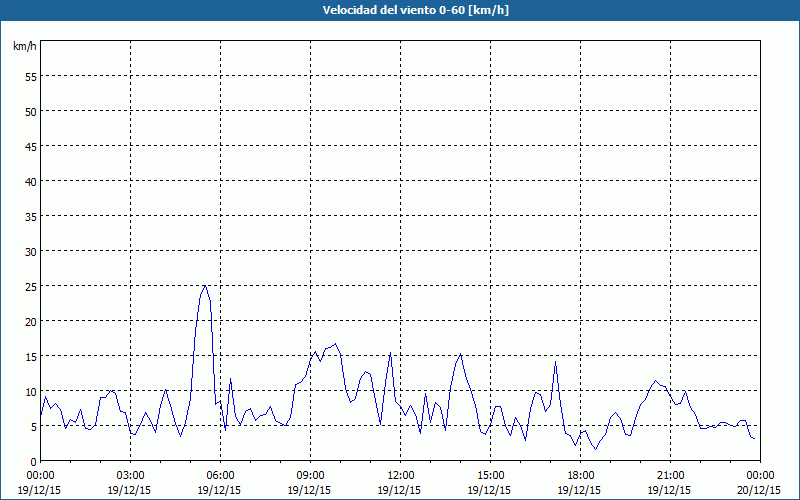
Task: Click the y-axis value 50
Action: [31, 112]
